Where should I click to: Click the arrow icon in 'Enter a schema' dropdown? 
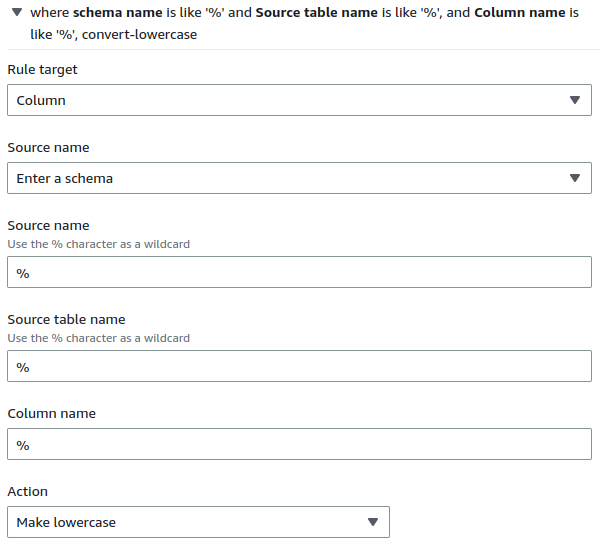tap(574, 178)
